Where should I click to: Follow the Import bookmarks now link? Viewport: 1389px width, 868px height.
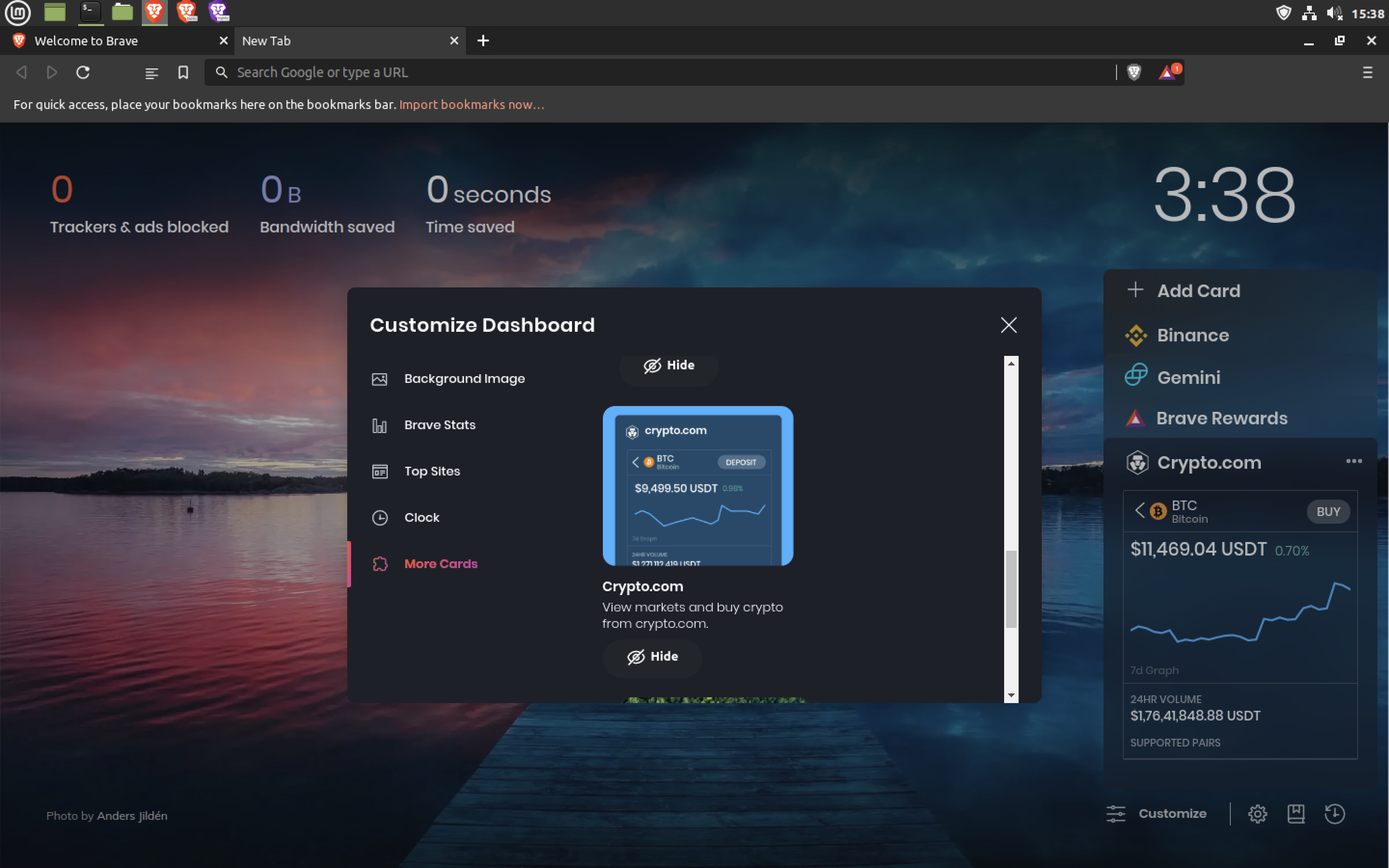click(x=471, y=105)
